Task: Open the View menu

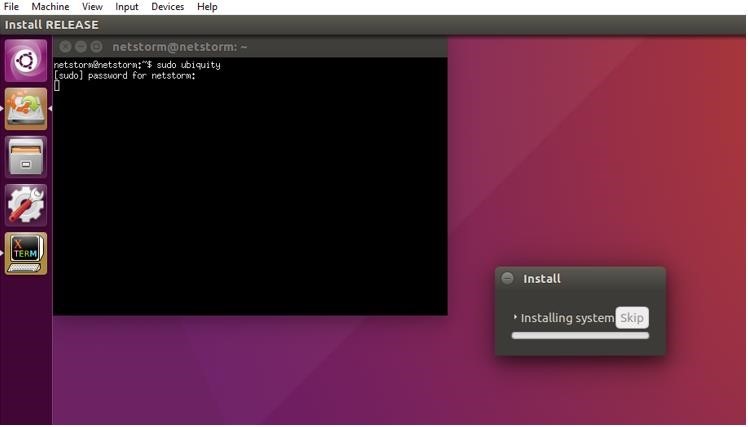Action: point(92,7)
